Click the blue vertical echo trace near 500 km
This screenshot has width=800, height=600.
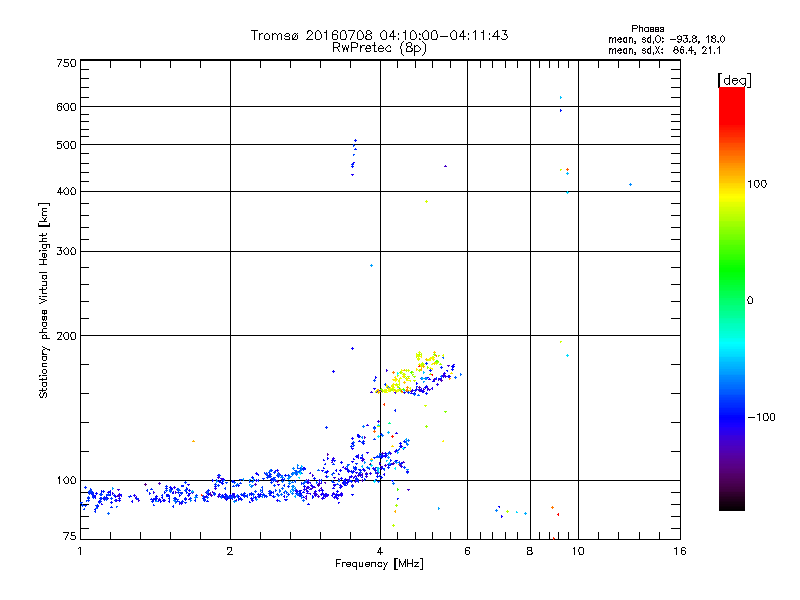click(x=354, y=157)
